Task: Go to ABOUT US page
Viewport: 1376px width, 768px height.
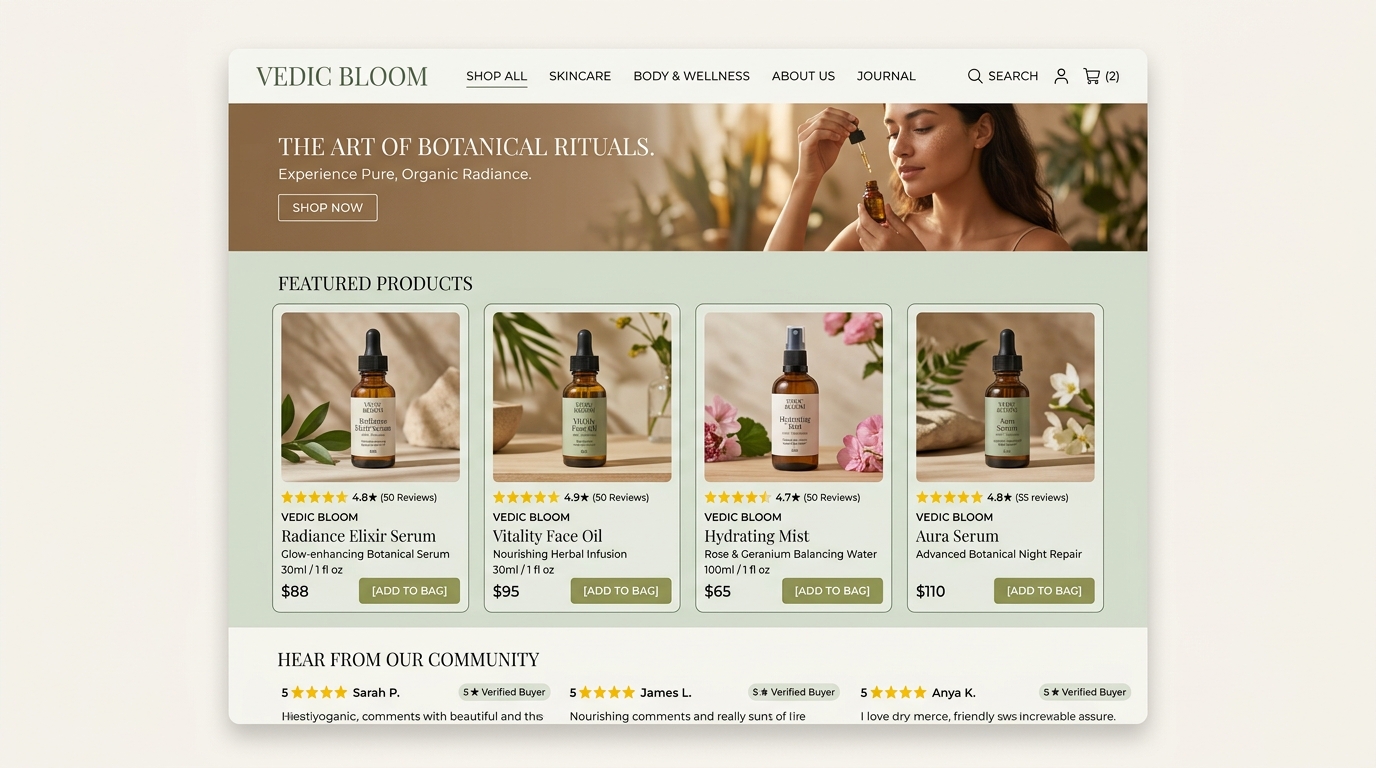Action: coord(803,76)
